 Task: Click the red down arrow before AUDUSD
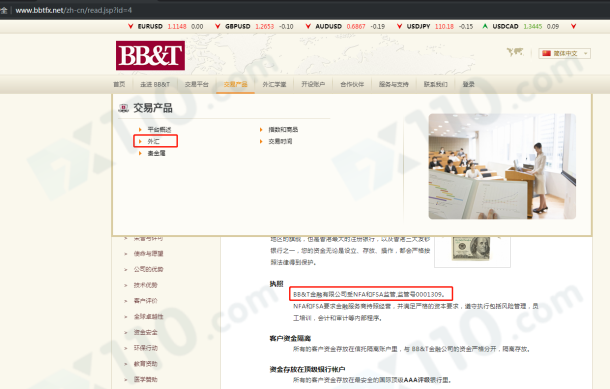point(308,26)
